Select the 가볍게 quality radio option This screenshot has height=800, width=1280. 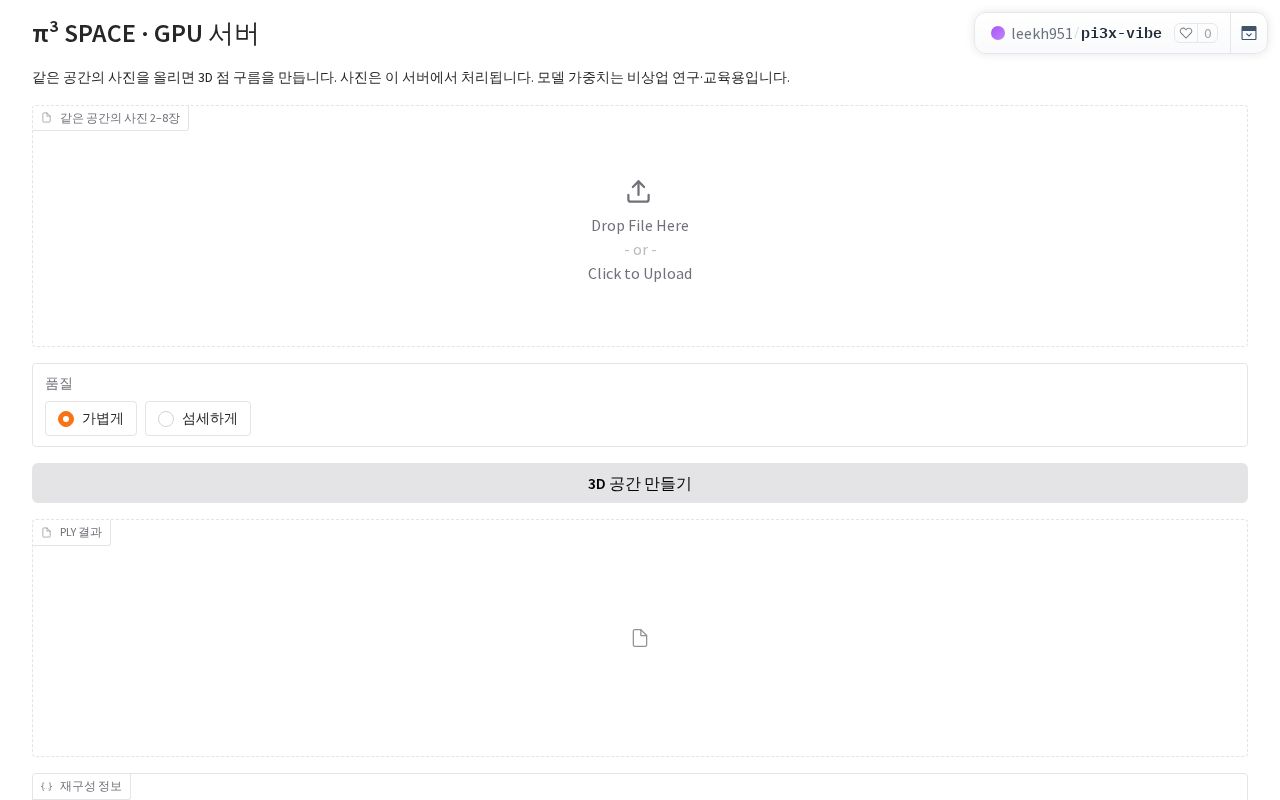[x=91, y=419]
